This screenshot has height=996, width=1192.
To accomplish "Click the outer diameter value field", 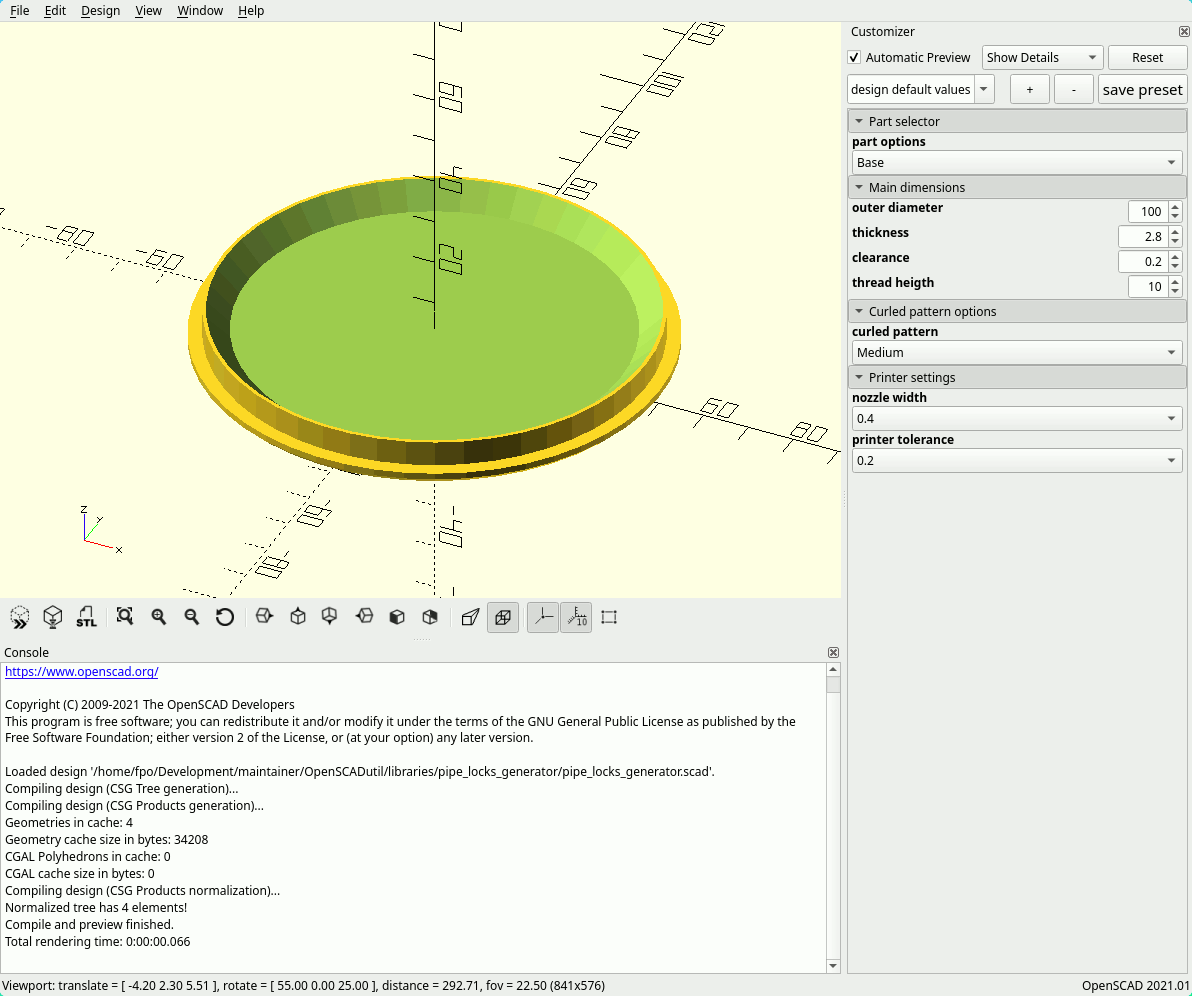I will point(1146,212).
